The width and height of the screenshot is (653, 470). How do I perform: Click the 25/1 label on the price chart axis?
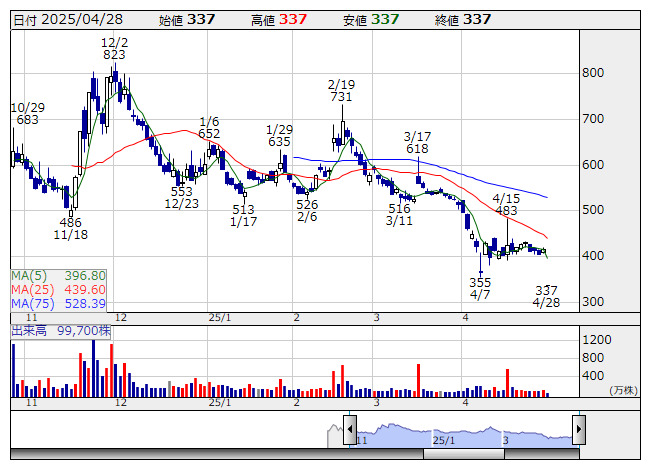coord(220,318)
